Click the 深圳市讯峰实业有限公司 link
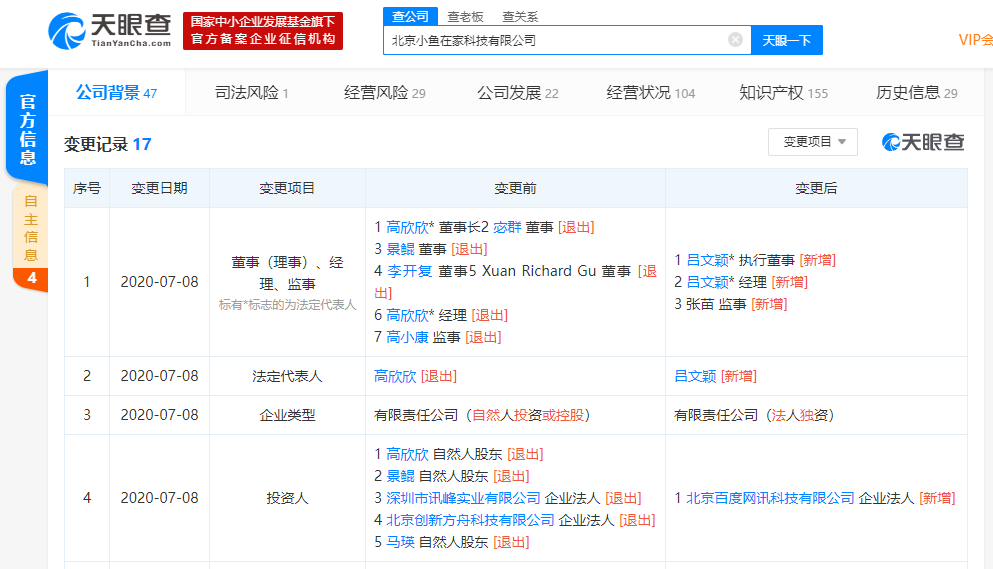The image size is (993, 569). (x=463, y=498)
